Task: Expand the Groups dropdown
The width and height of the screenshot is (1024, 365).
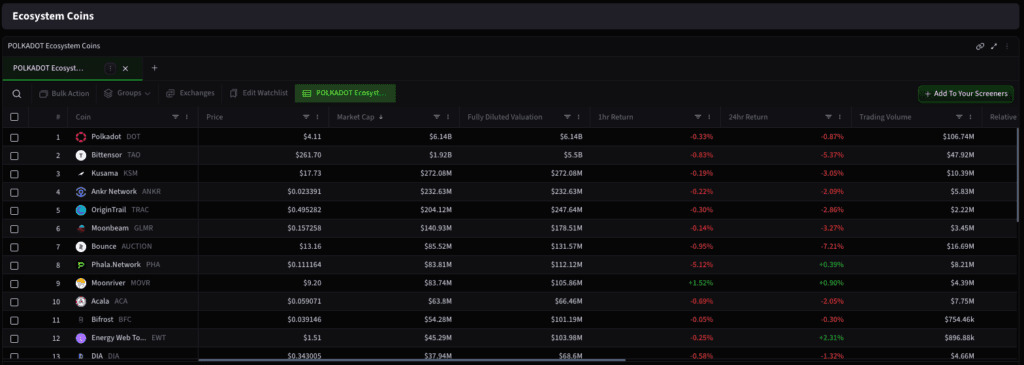Action: point(127,93)
